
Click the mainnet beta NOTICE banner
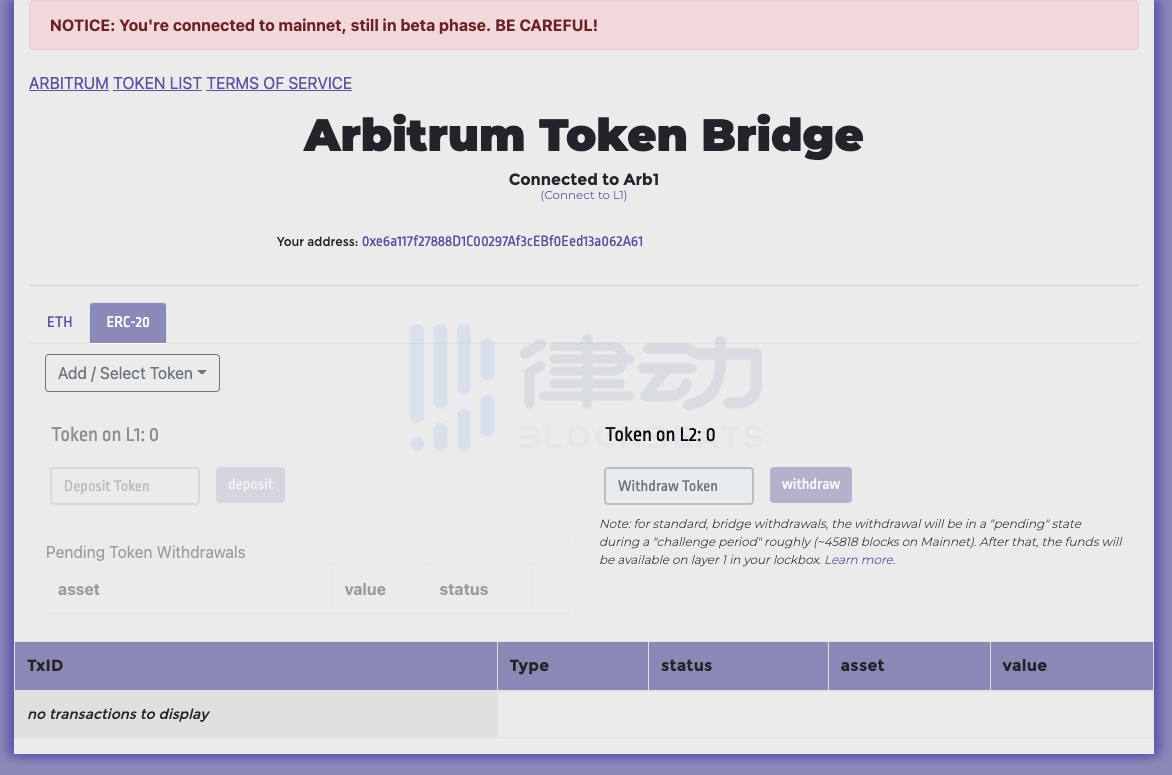coord(584,25)
